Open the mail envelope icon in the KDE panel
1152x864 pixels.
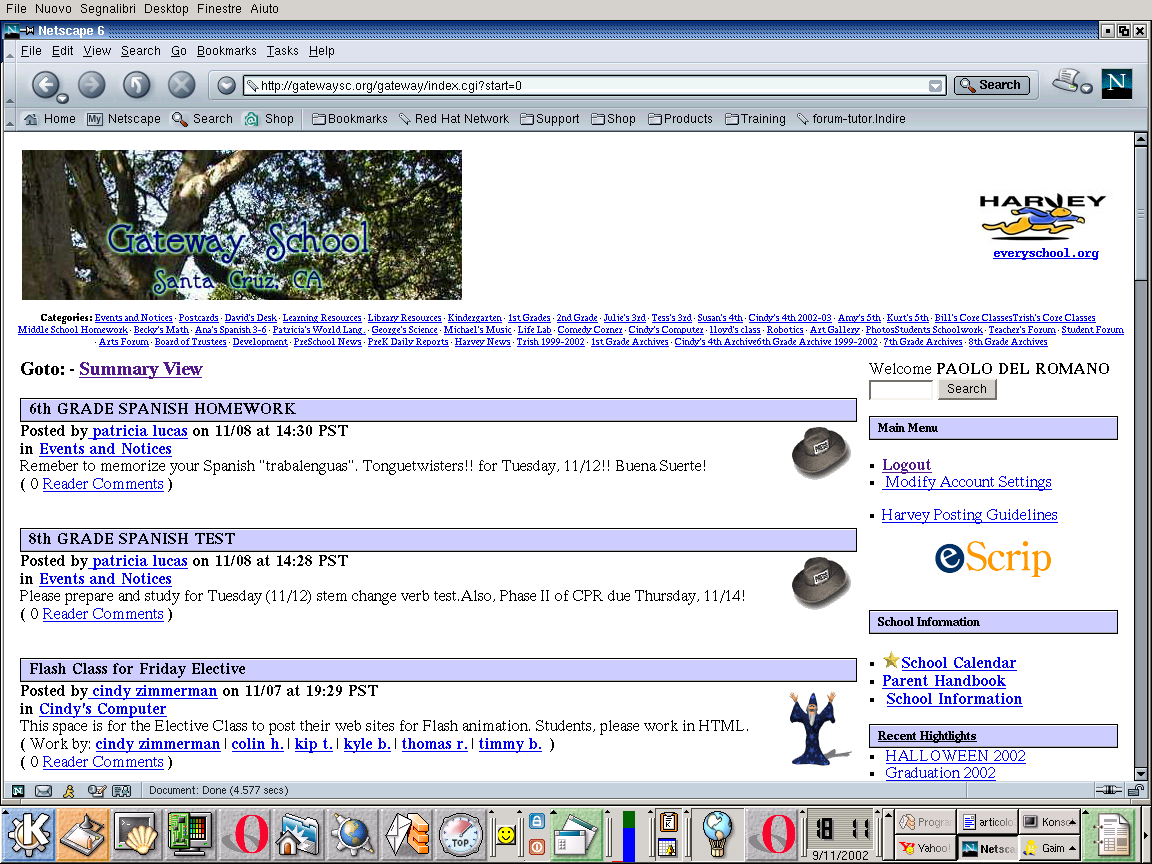(407, 835)
